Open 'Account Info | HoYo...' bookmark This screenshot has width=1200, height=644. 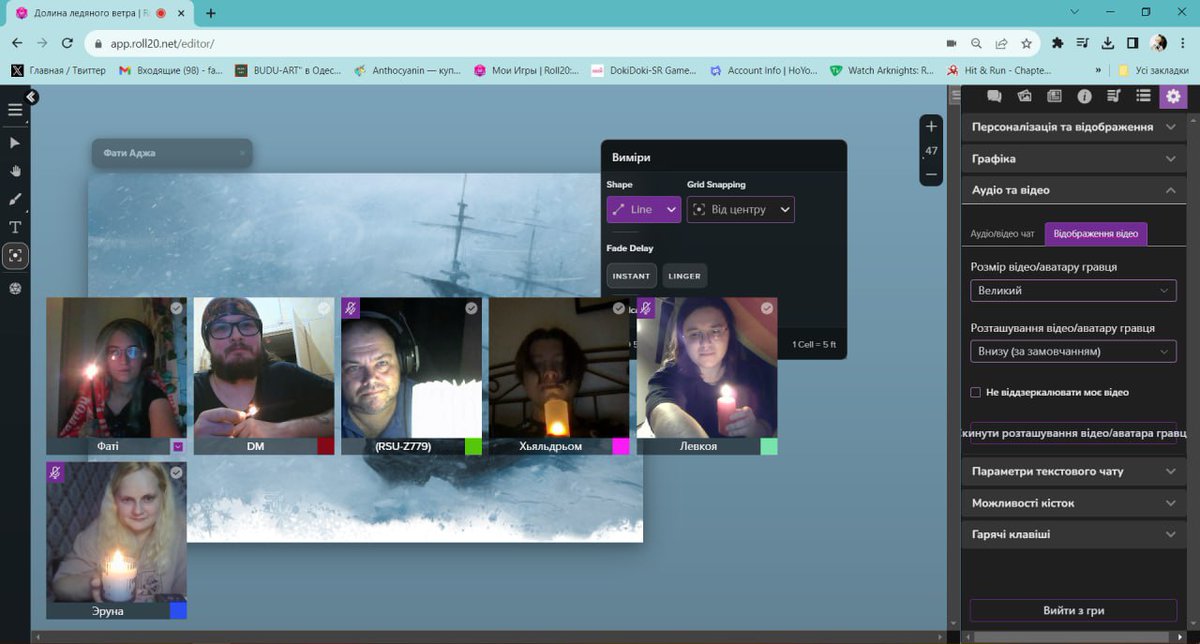click(x=763, y=70)
